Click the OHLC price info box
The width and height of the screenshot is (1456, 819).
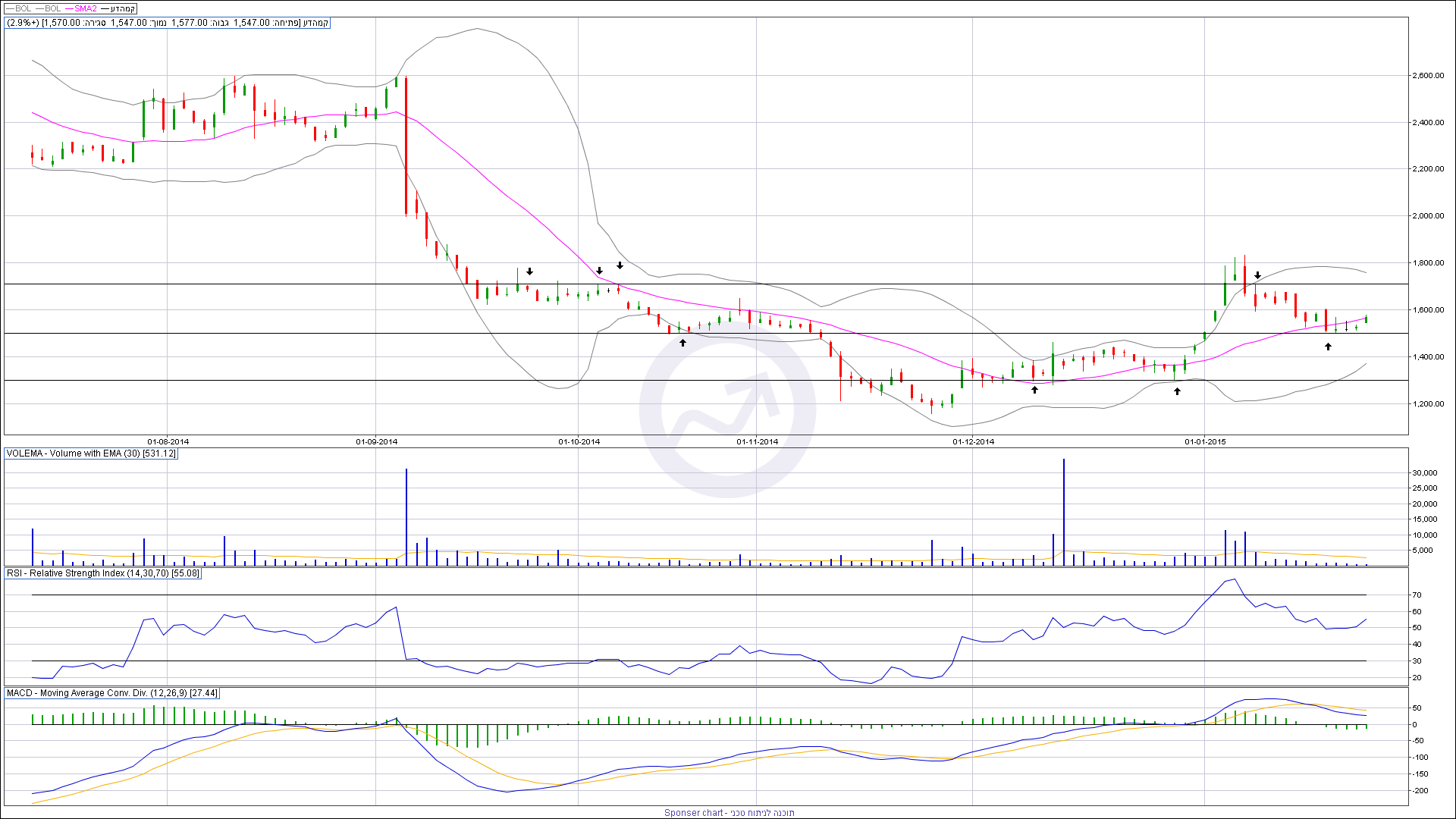pyautogui.click(x=168, y=23)
